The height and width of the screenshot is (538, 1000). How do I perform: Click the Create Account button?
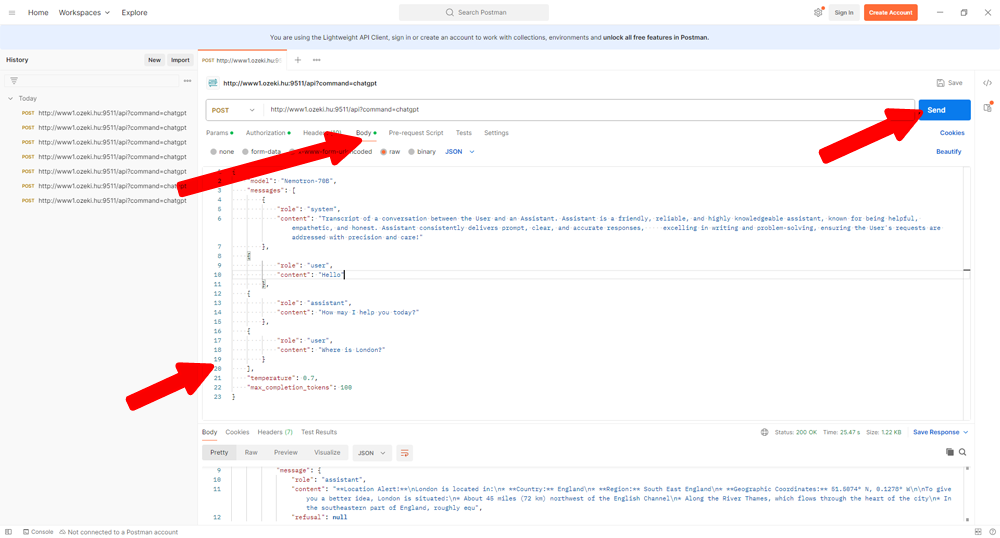coord(890,13)
